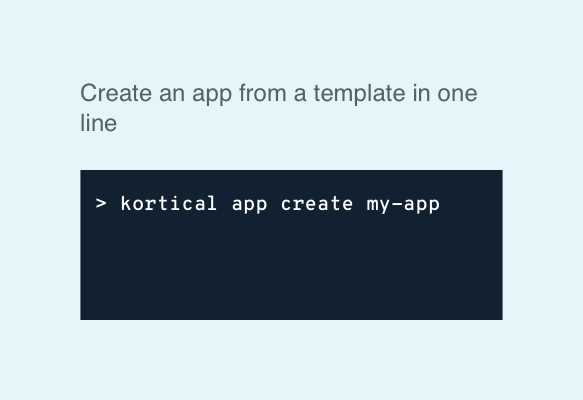
Task: Select the word 'kortical' in the command
Action: (x=169, y=204)
